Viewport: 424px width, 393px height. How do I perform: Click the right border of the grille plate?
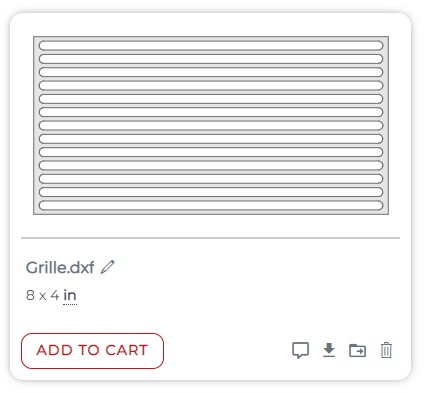coord(386,125)
